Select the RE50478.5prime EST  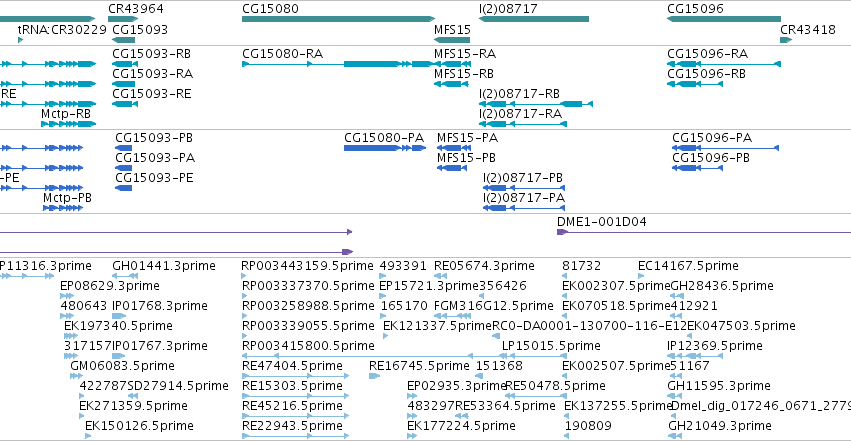(x=555, y=386)
